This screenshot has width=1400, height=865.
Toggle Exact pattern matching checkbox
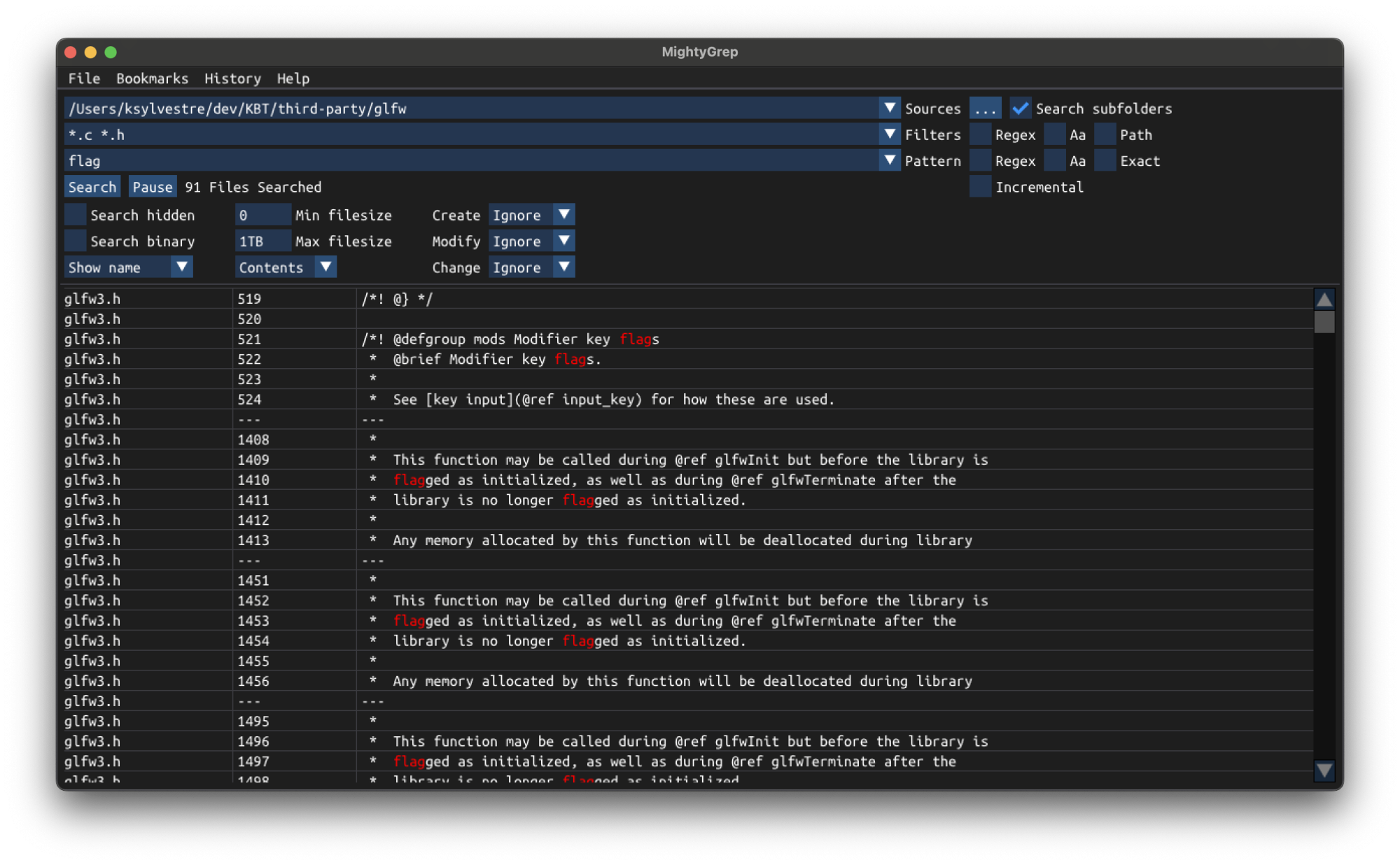[x=1105, y=161]
